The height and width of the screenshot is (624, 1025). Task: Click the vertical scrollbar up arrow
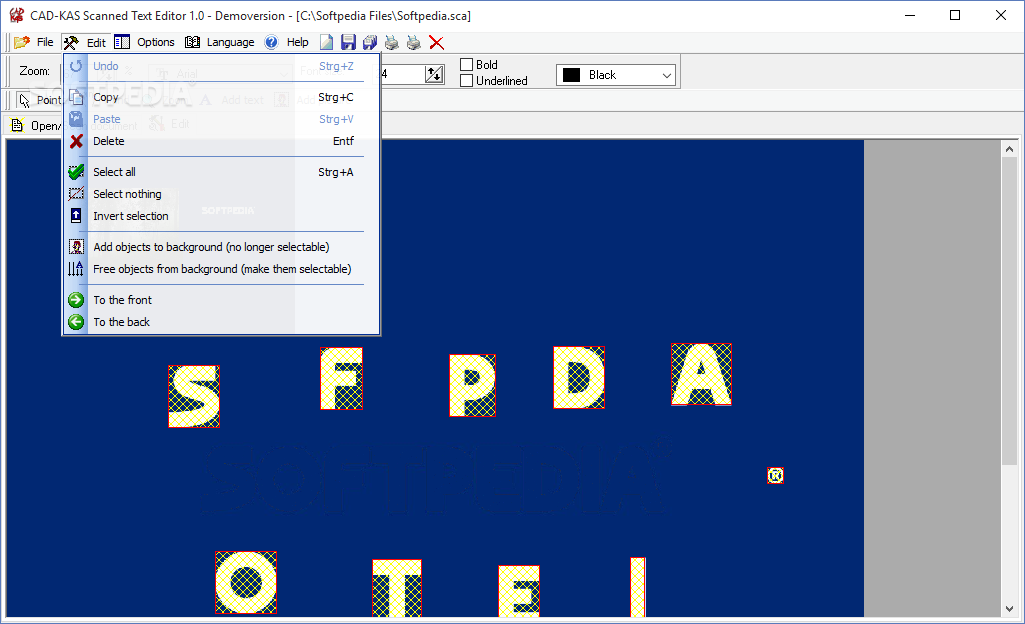pyautogui.click(x=1009, y=149)
